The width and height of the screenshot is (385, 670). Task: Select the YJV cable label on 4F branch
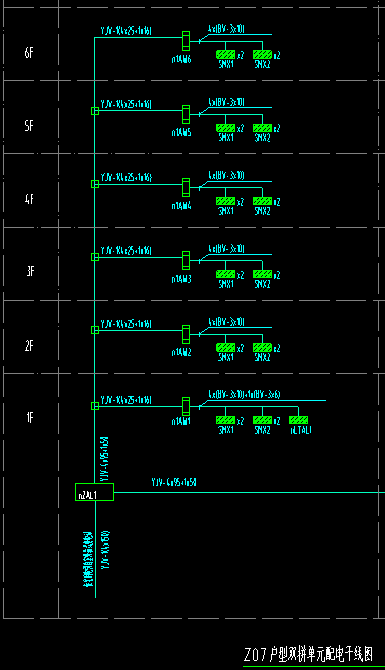(x=126, y=177)
